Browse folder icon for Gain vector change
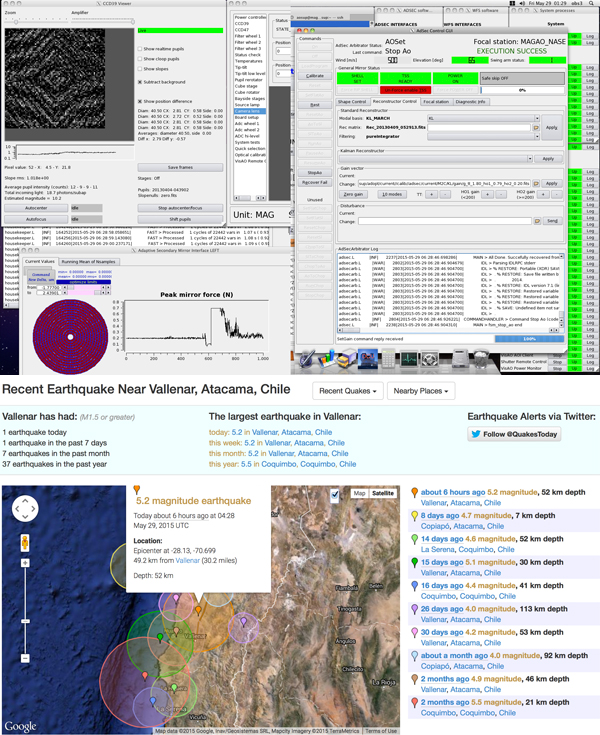The width and height of the screenshot is (600, 735). click(536, 183)
